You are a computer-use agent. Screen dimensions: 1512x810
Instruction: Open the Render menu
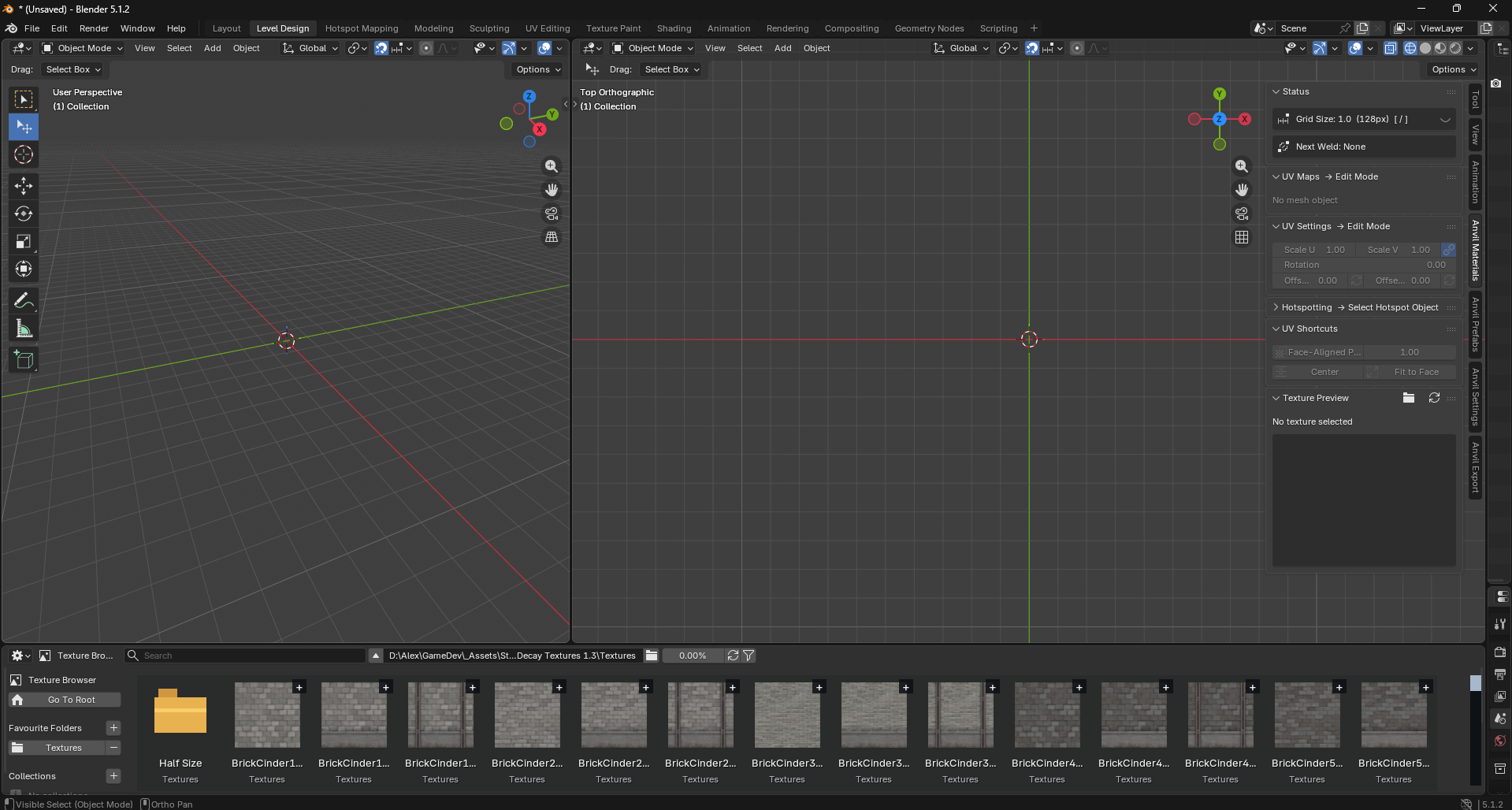94,28
